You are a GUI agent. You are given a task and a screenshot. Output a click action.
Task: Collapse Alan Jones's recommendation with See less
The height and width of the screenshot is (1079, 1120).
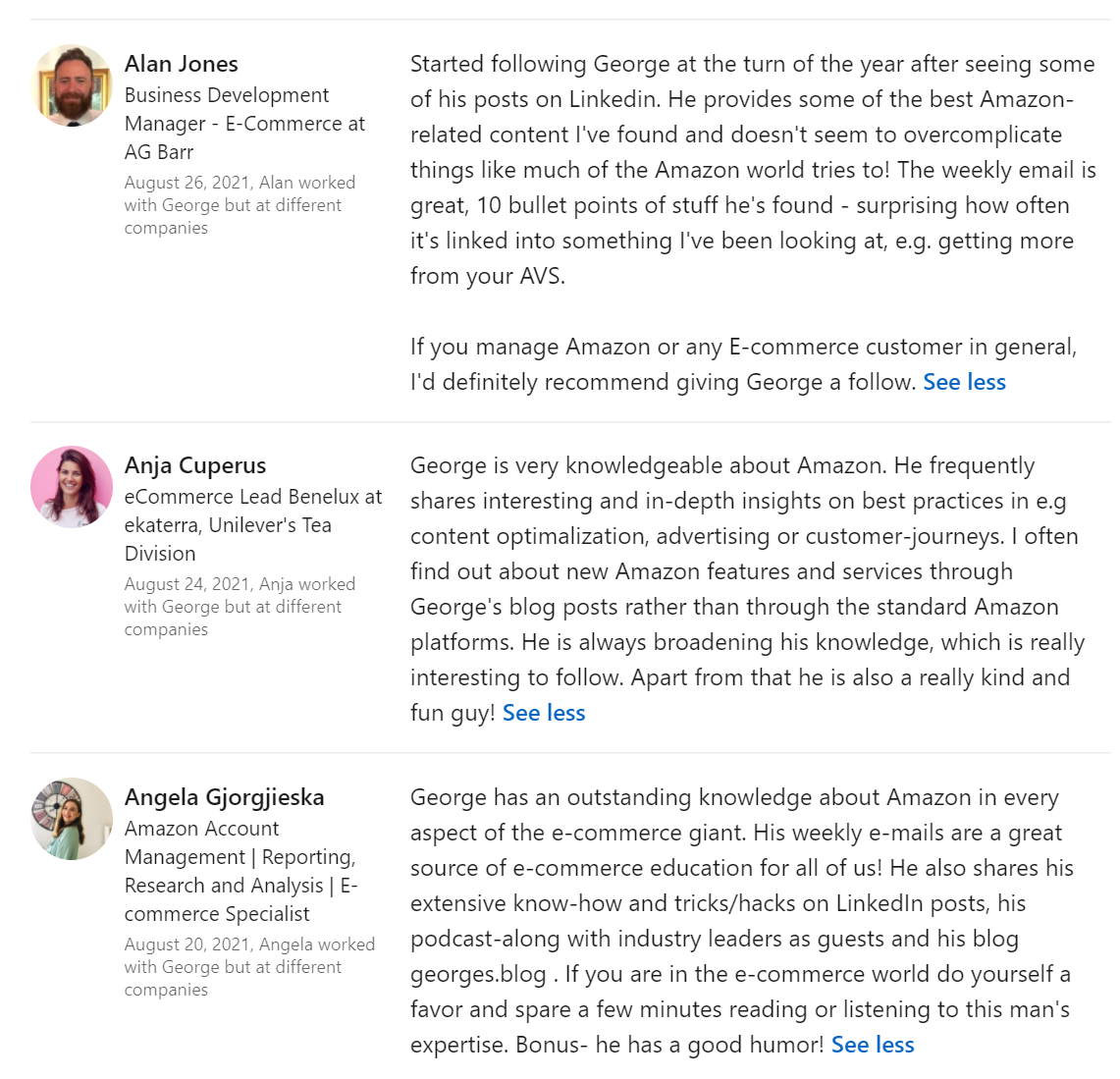click(x=964, y=382)
